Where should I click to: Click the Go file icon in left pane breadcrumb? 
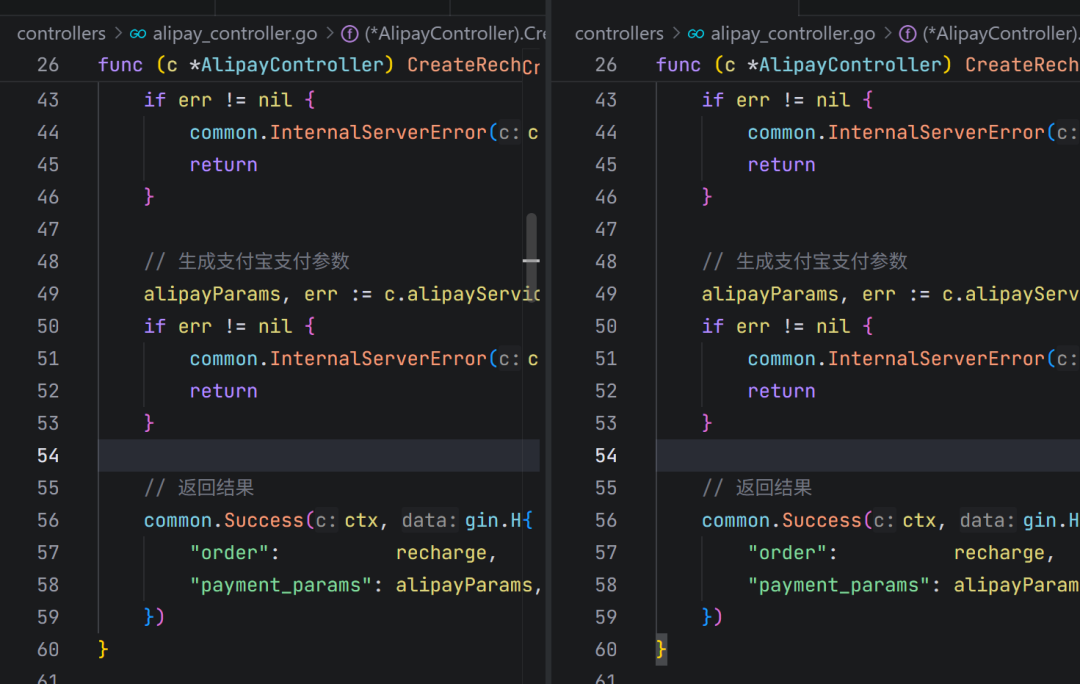point(138,34)
